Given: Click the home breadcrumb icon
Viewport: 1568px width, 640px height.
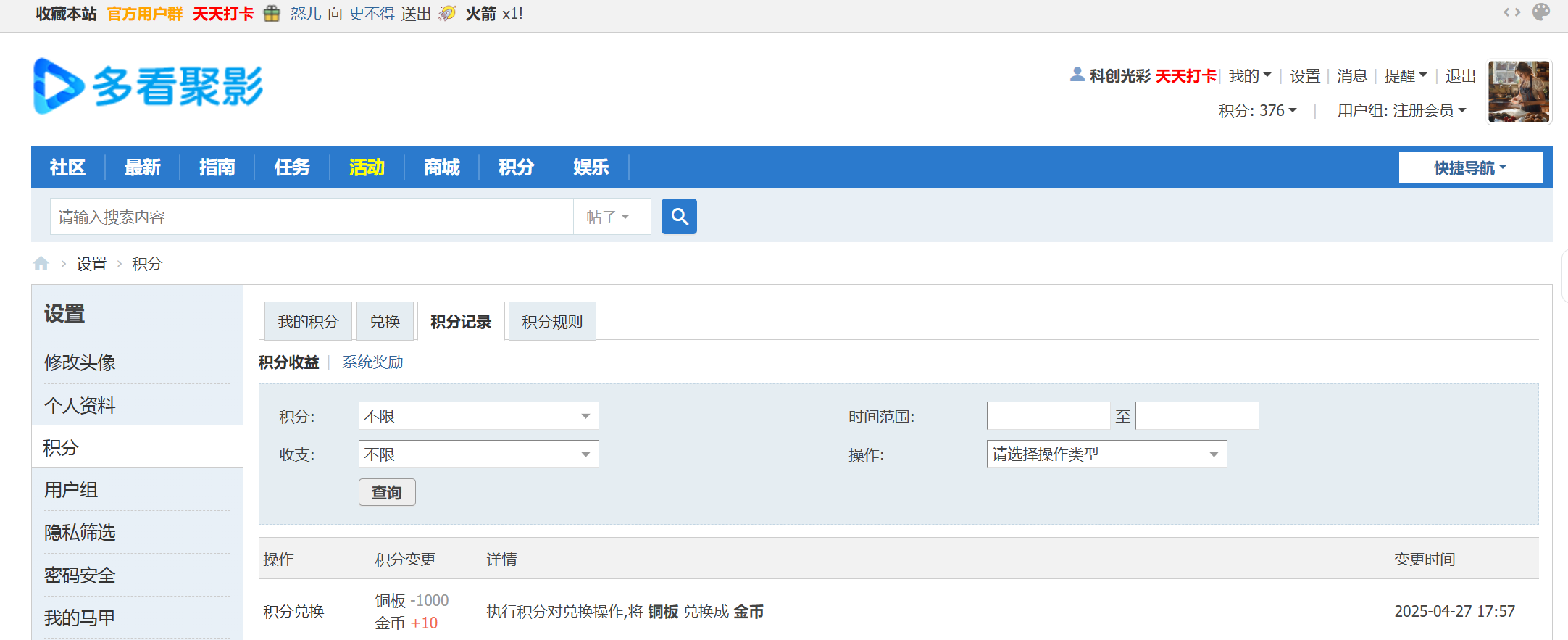Looking at the screenshot, I should [41, 264].
